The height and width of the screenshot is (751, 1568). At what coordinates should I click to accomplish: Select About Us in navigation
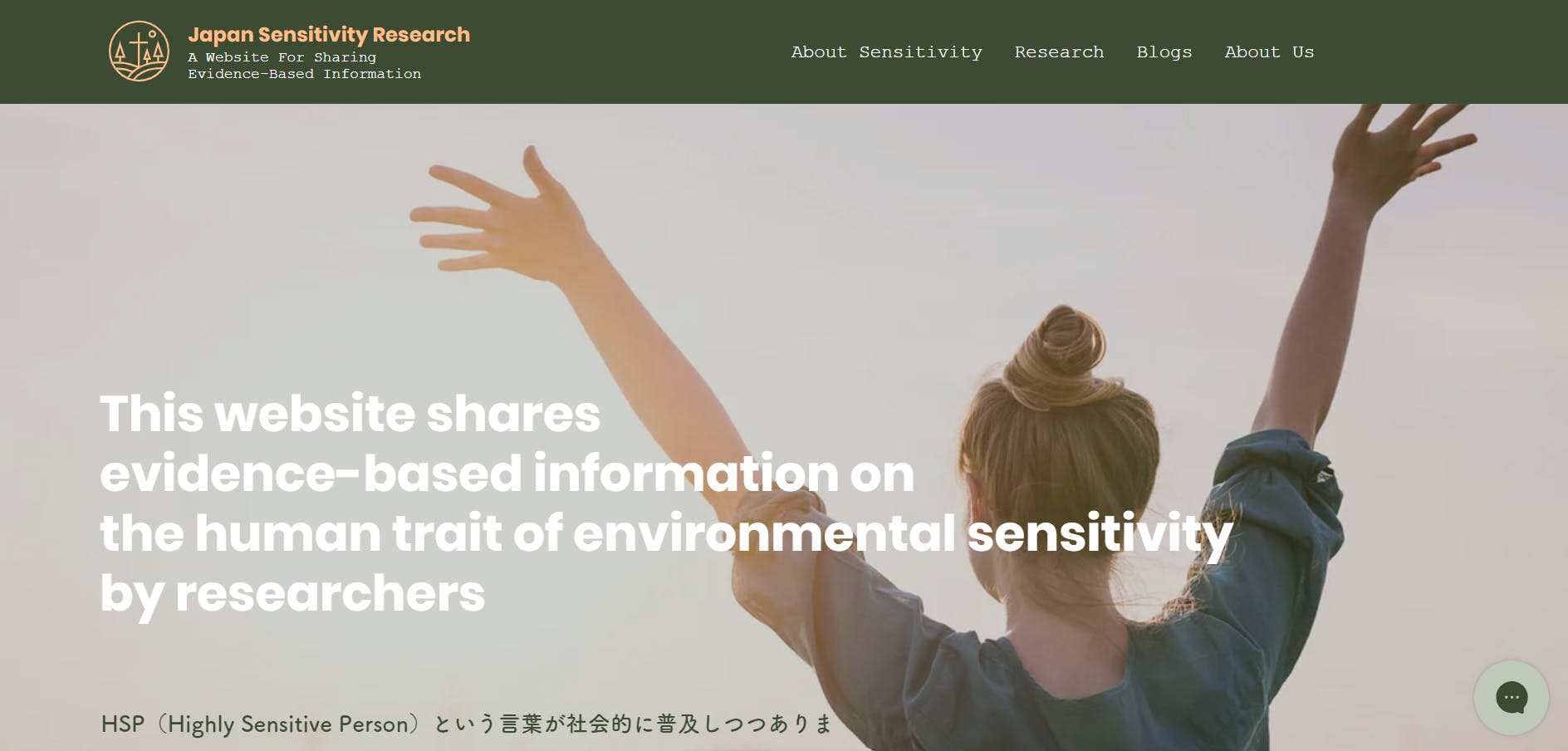click(x=1269, y=52)
